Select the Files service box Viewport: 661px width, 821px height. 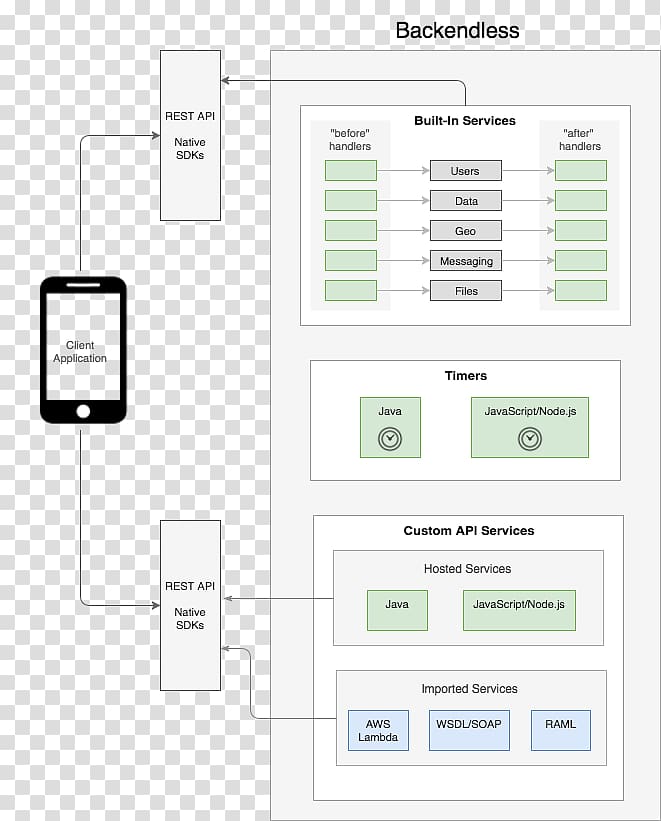466,291
